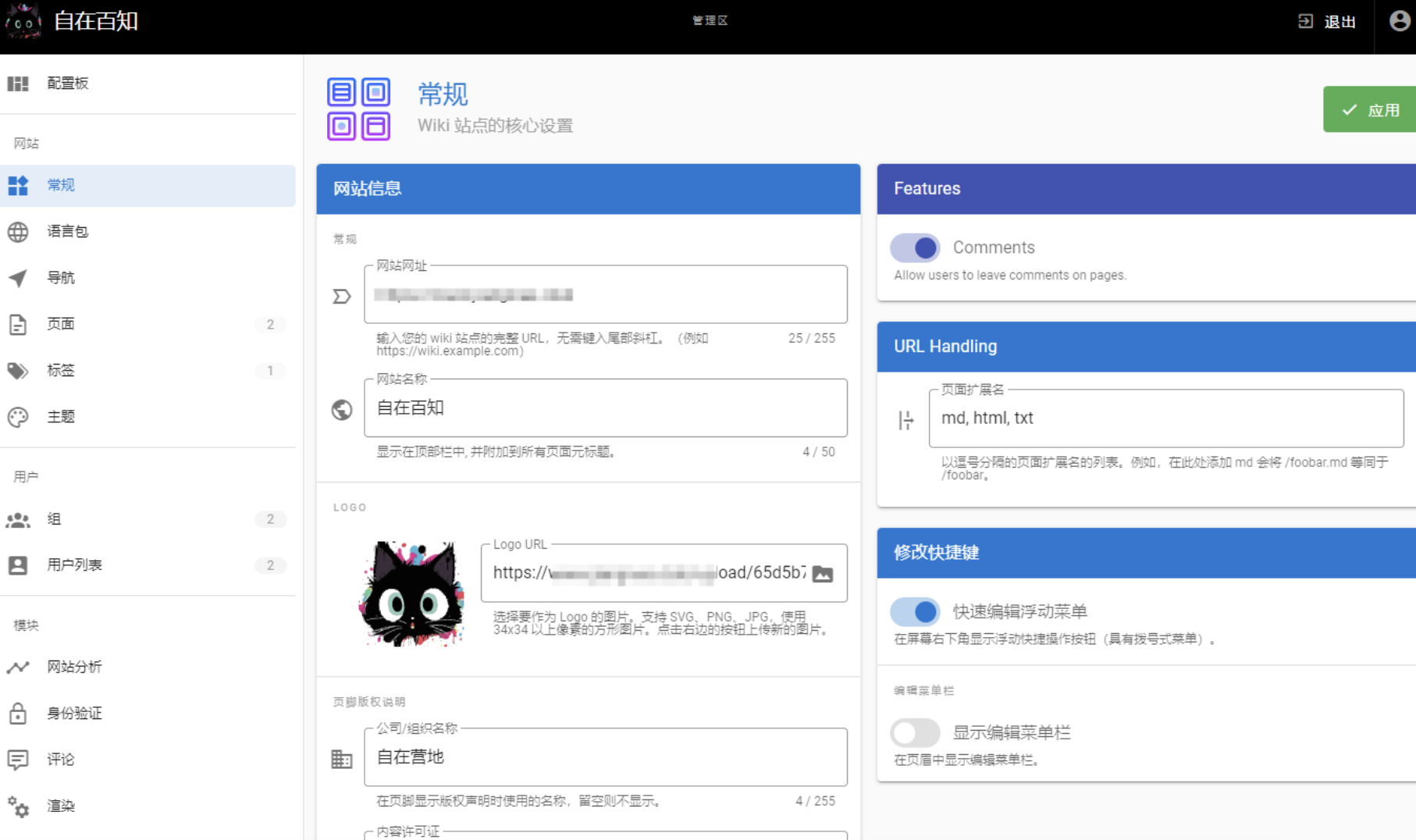Click the building icon beside 公司/组织名称 field
Image resolution: width=1416 pixels, height=840 pixels.
pyautogui.click(x=342, y=759)
